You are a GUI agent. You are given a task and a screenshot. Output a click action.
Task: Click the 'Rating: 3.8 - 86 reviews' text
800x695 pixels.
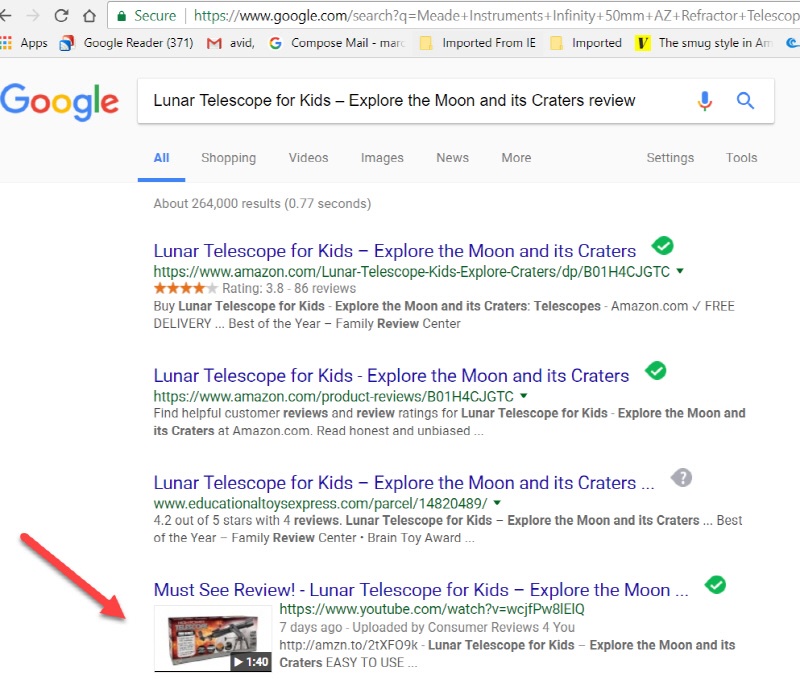coord(289,288)
